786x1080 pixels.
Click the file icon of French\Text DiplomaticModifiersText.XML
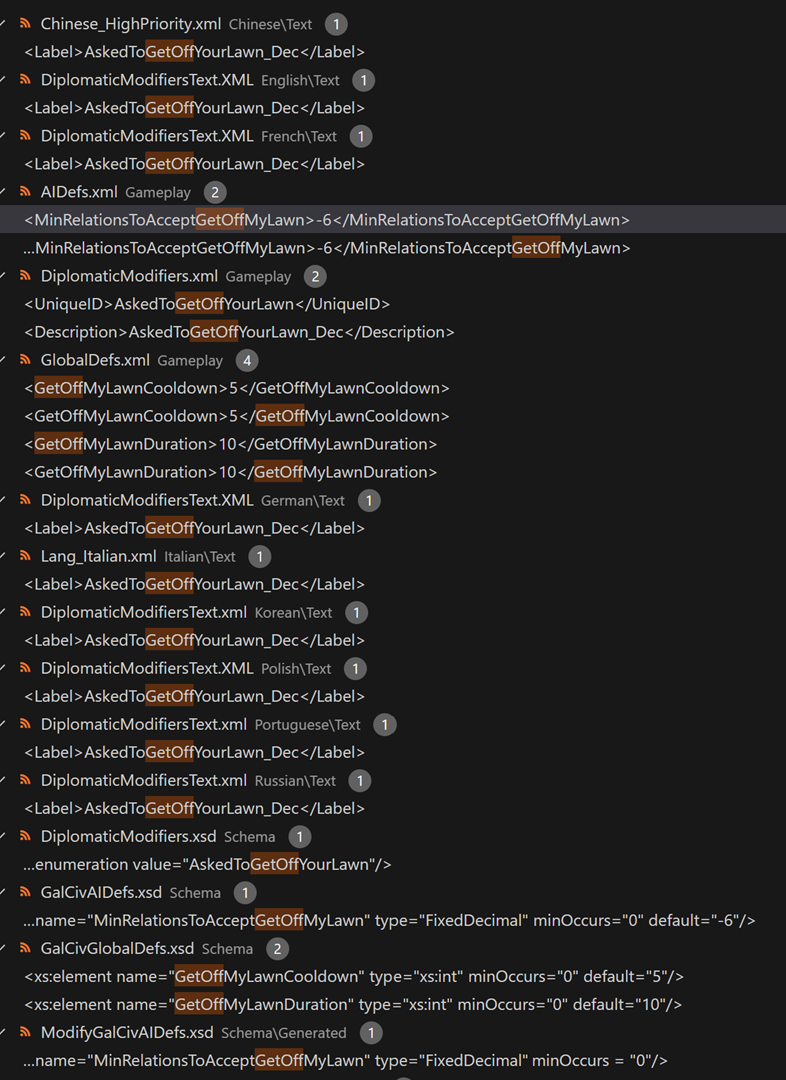pyautogui.click(x=25, y=136)
